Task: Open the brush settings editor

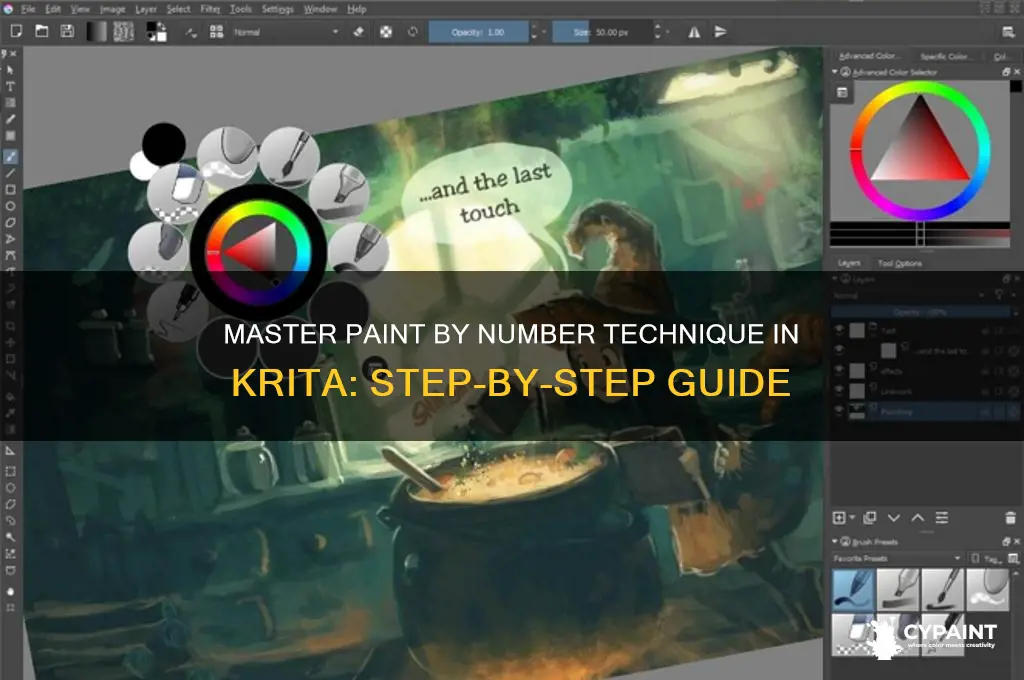Action: tap(191, 32)
